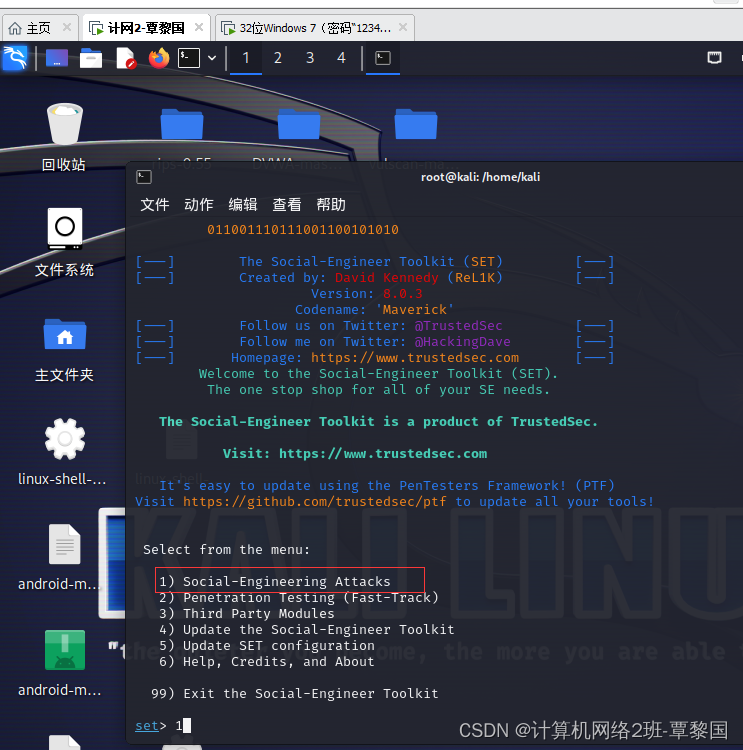The image size is (743, 750).
Task: Click the terminal title root@kali: /home/kali
Action: [480, 177]
